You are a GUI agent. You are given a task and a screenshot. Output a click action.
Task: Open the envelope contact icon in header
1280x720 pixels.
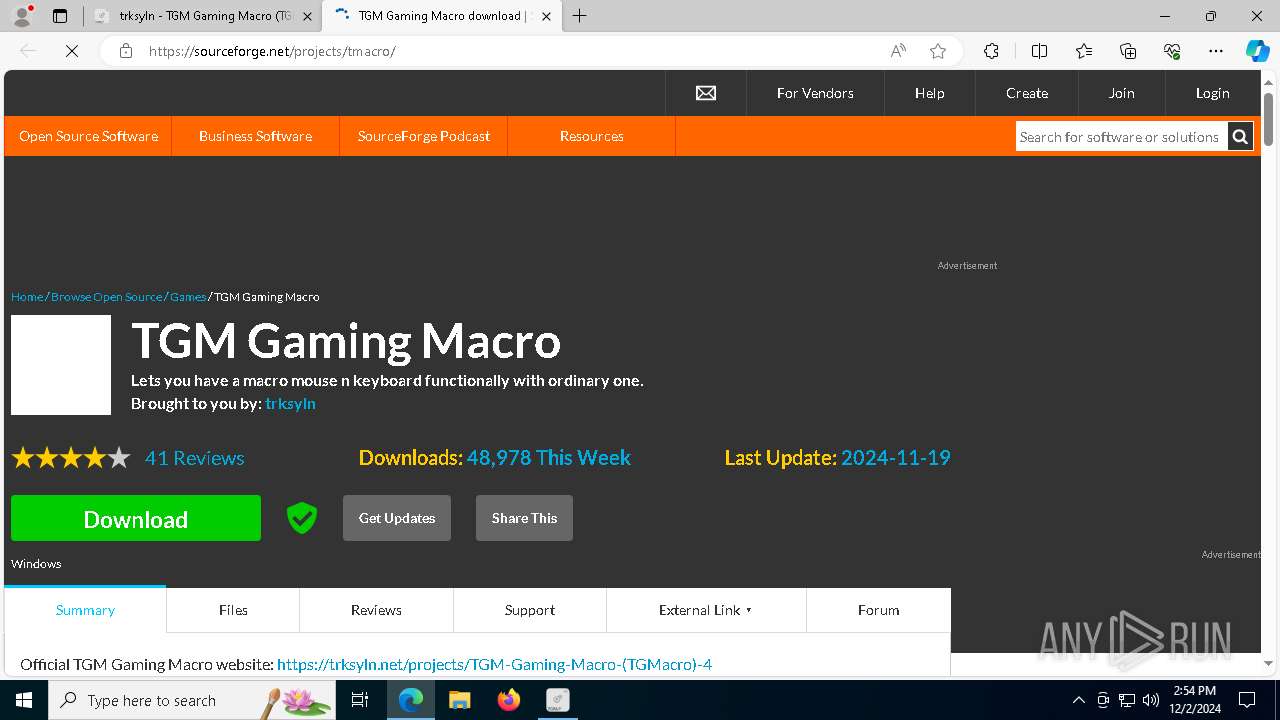coord(706,93)
